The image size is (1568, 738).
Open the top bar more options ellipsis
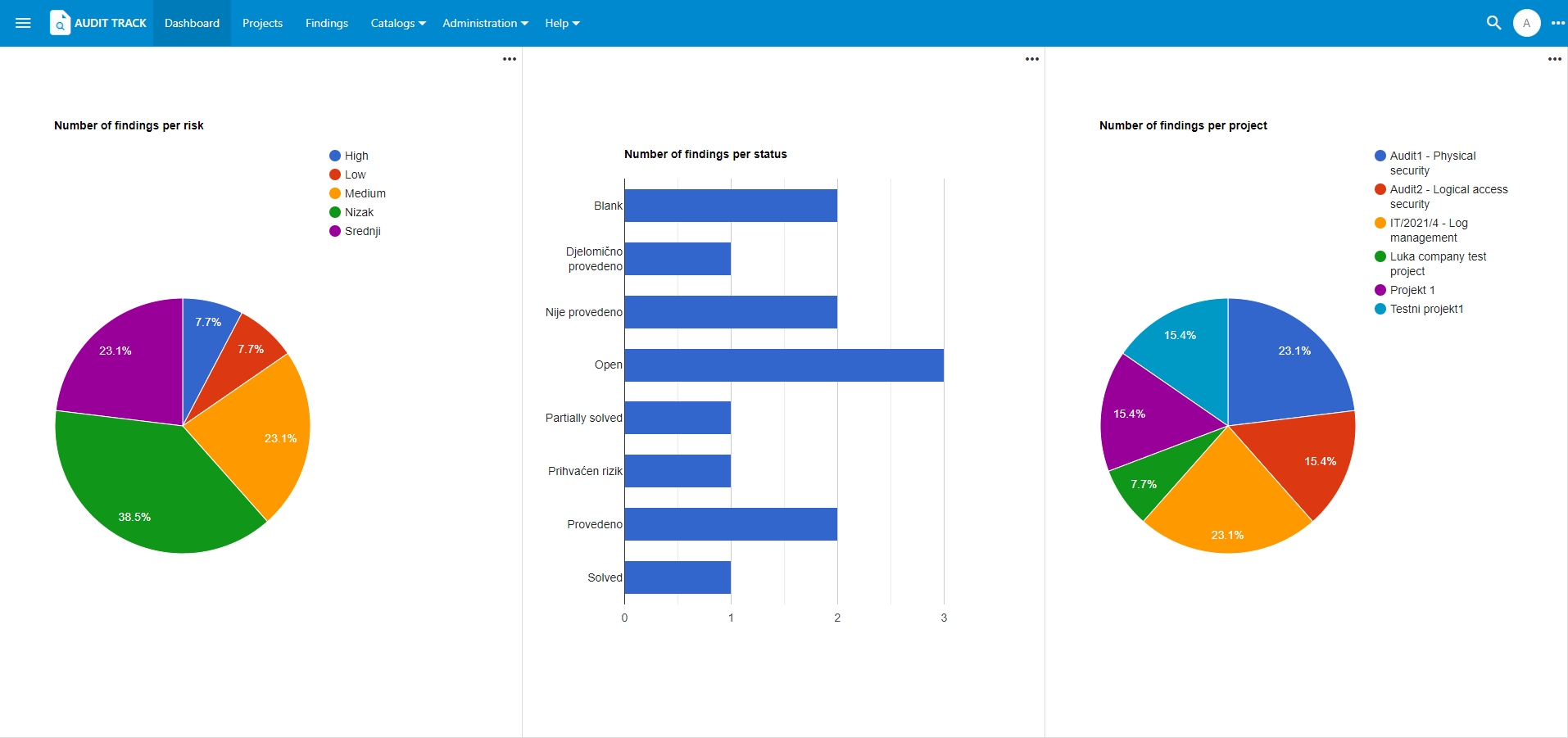pos(1557,23)
